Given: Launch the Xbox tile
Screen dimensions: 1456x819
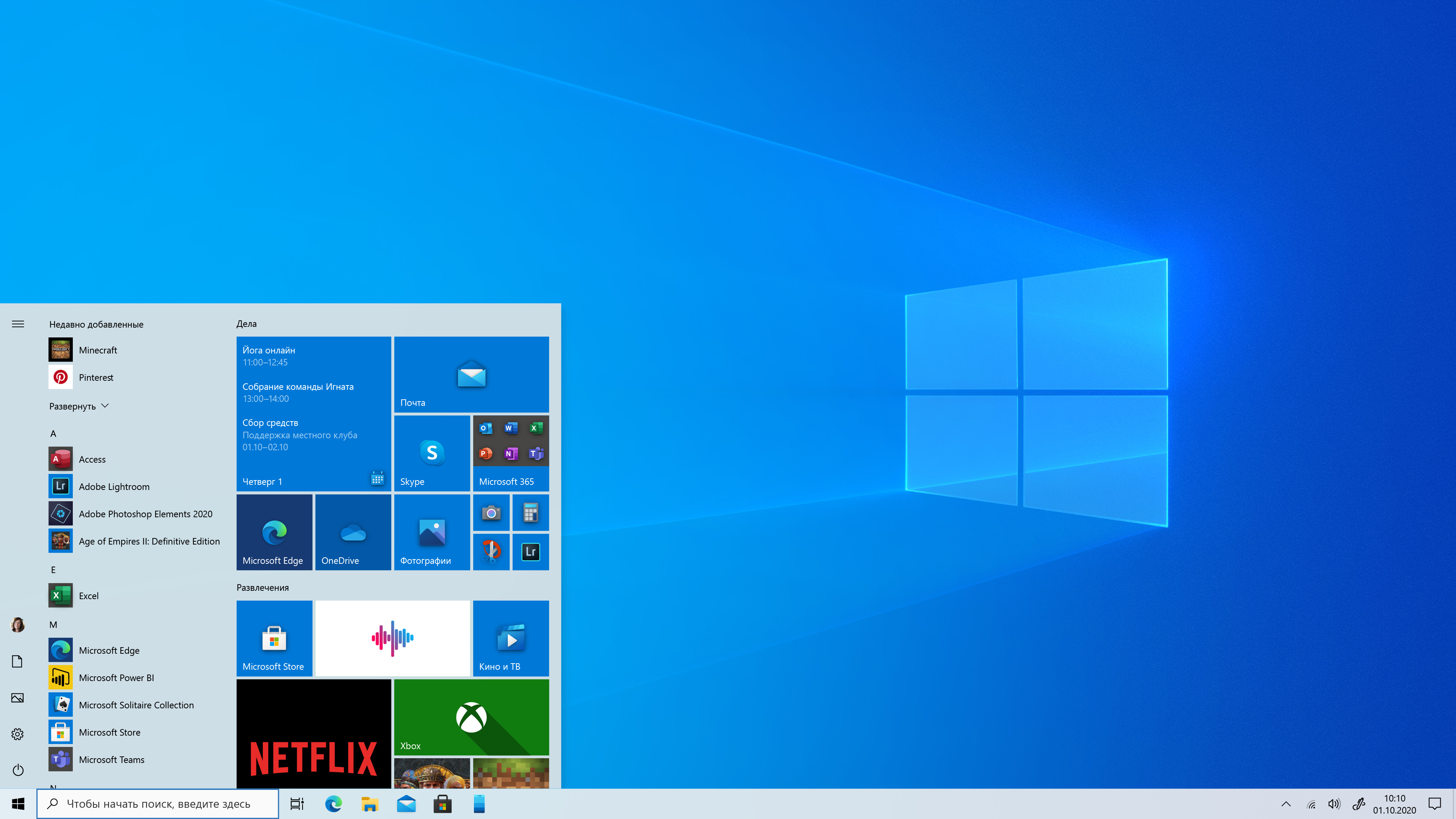Looking at the screenshot, I should [x=471, y=717].
